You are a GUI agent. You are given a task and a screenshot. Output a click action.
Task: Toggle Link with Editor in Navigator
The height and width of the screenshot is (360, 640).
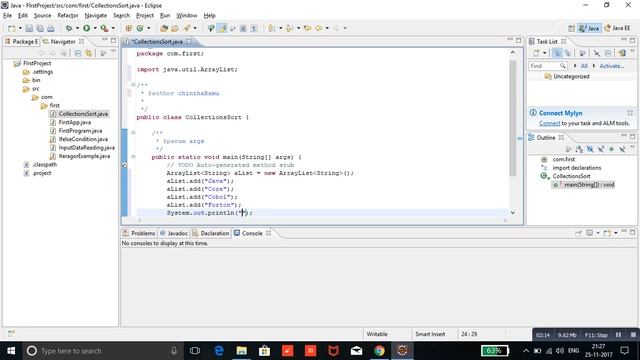89,53
